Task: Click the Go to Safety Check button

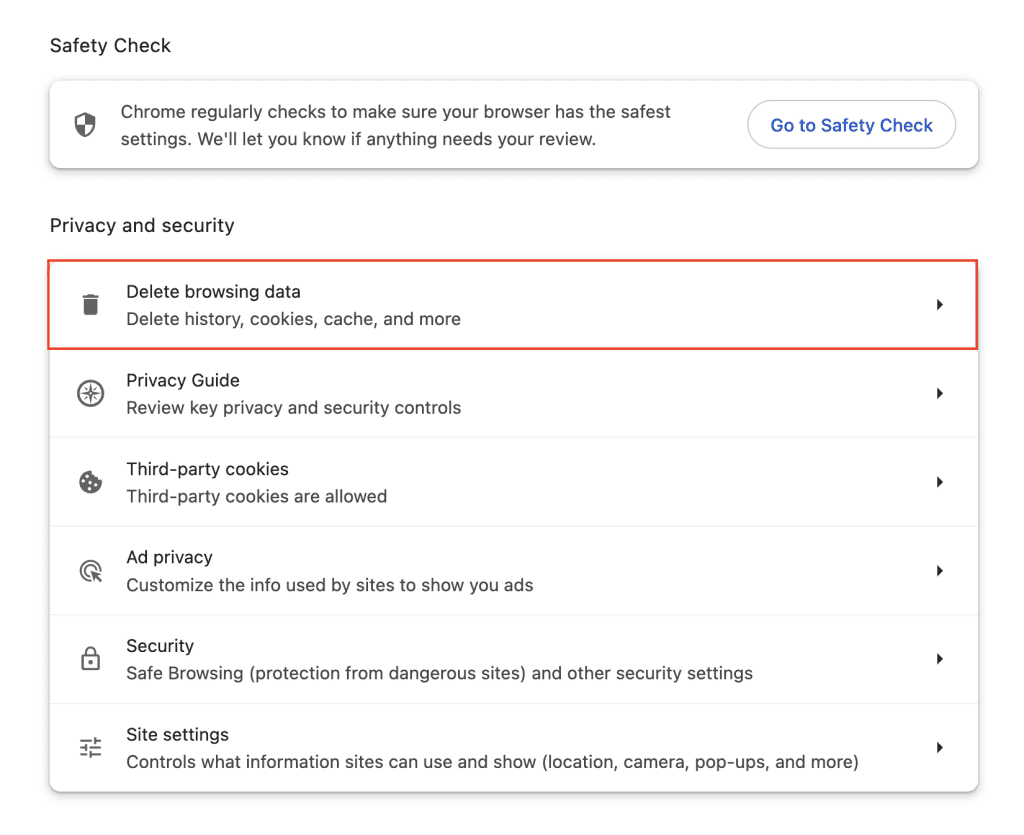Action: coord(851,124)
